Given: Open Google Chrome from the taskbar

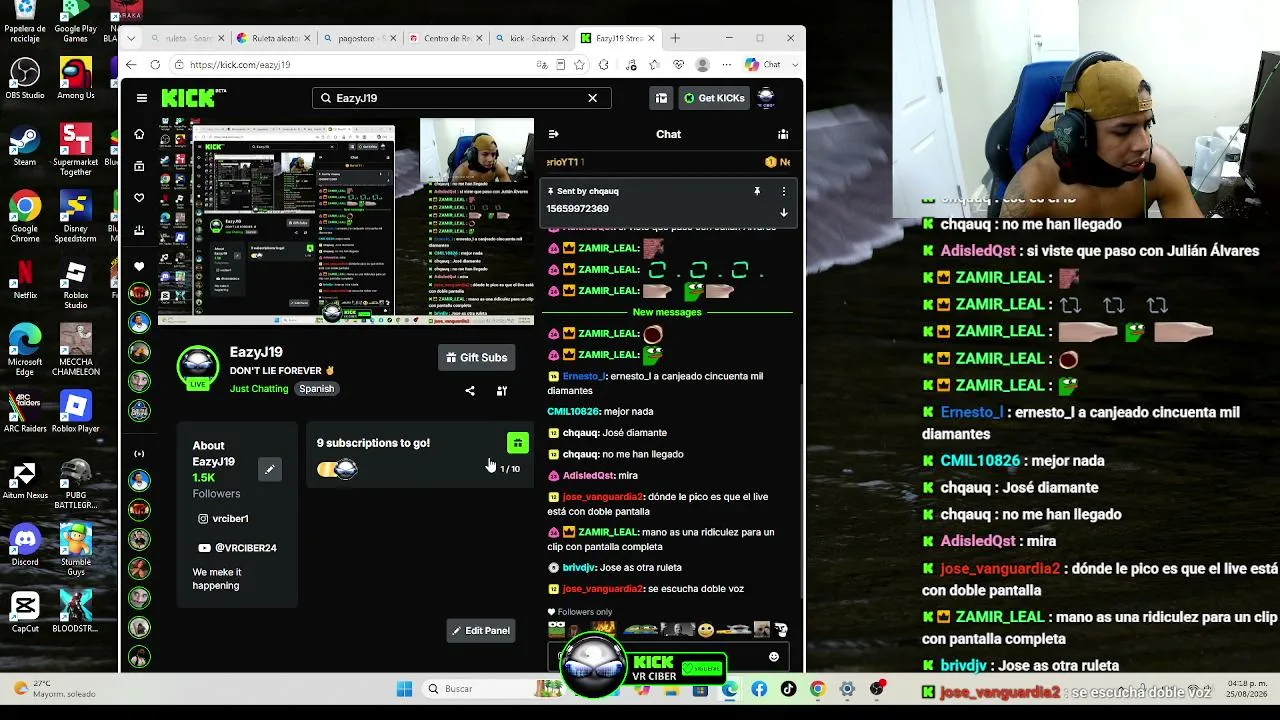Looking at the screenshot, I should pos(818,689).
